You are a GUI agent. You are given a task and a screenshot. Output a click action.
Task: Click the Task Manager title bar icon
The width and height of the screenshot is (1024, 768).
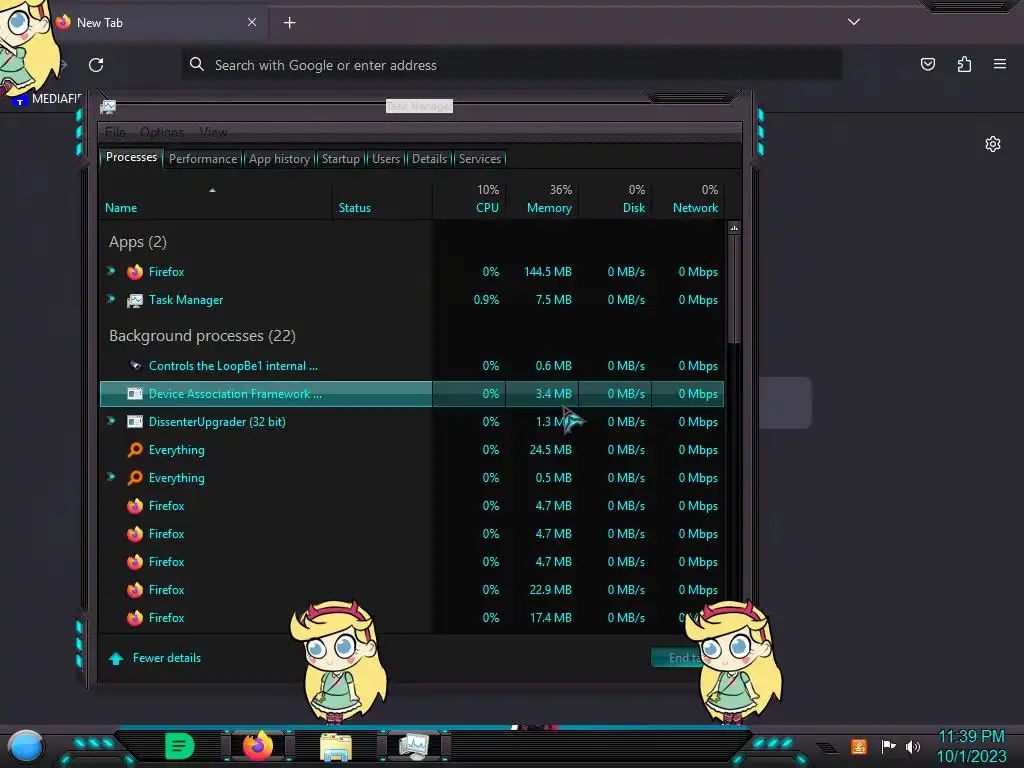[108, 106]
